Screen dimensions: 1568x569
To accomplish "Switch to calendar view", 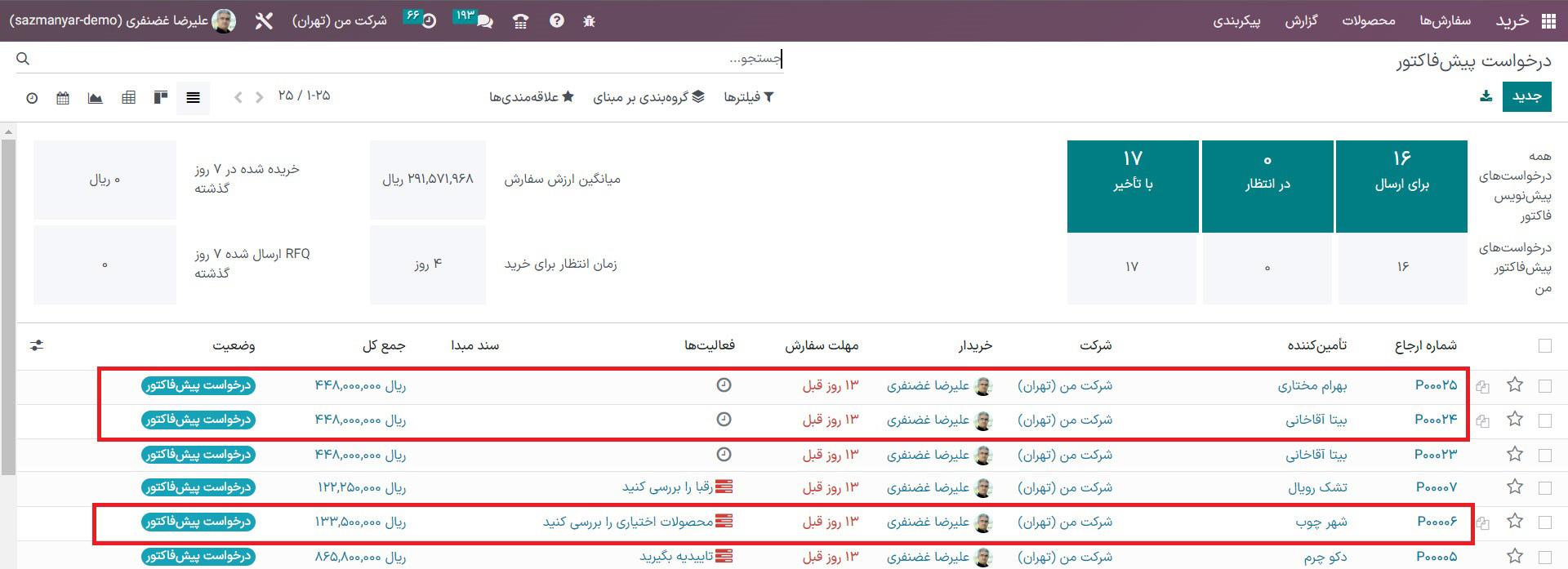I will [x=63, y=98].
